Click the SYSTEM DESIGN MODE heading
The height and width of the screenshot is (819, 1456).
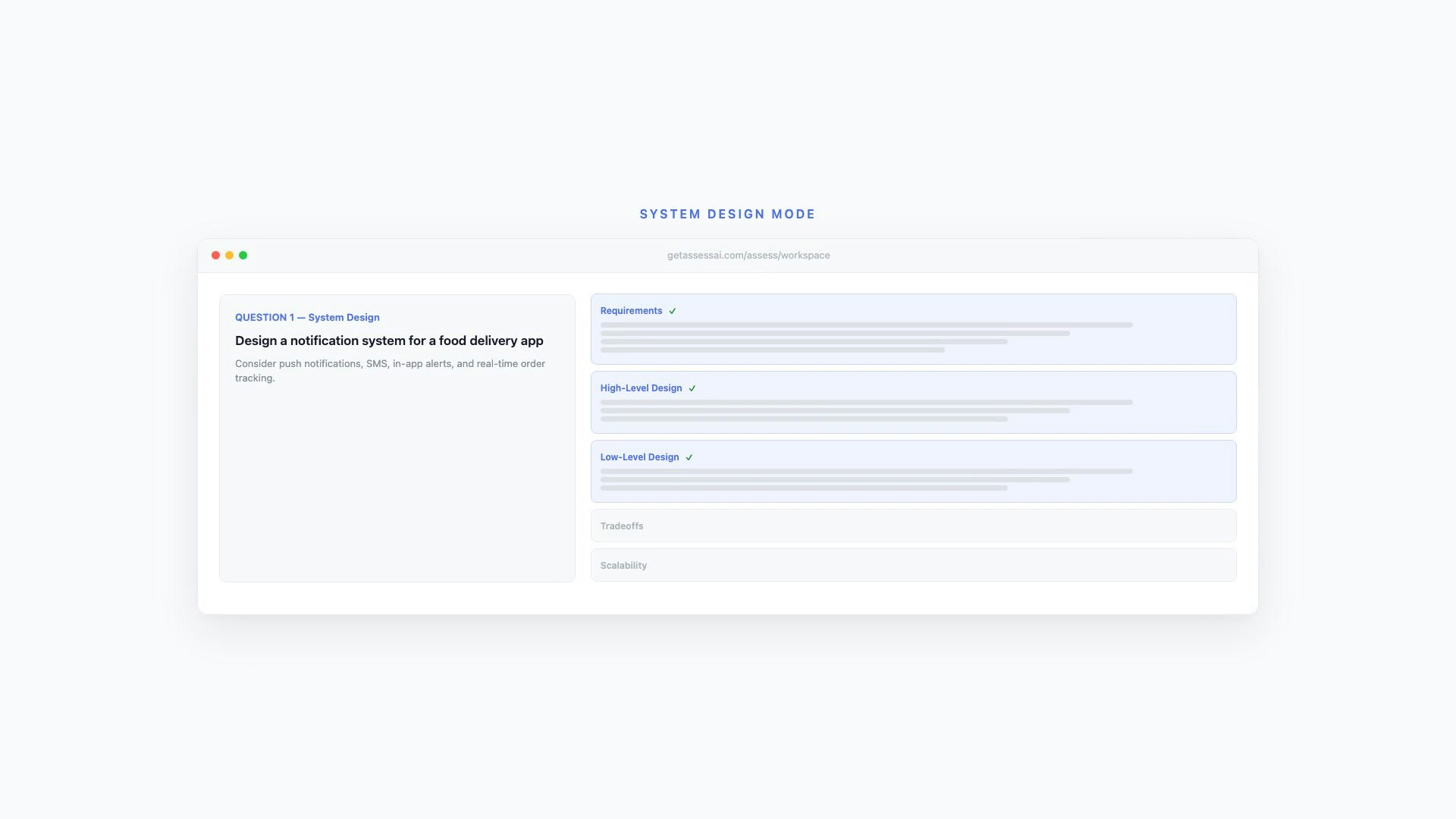pos(727,215)
